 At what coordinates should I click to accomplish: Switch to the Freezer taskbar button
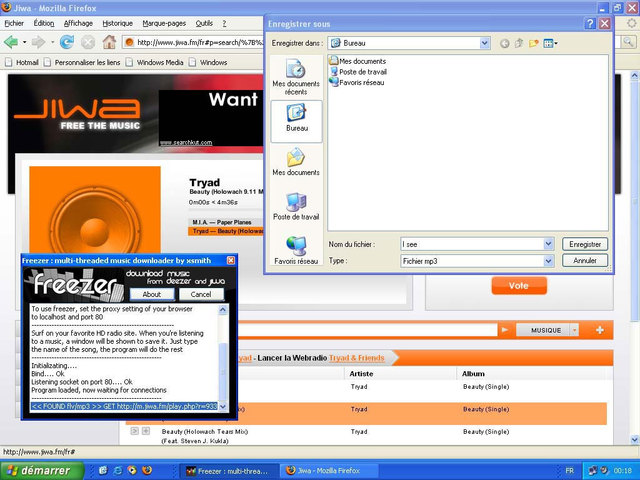(x=230, y=471)
